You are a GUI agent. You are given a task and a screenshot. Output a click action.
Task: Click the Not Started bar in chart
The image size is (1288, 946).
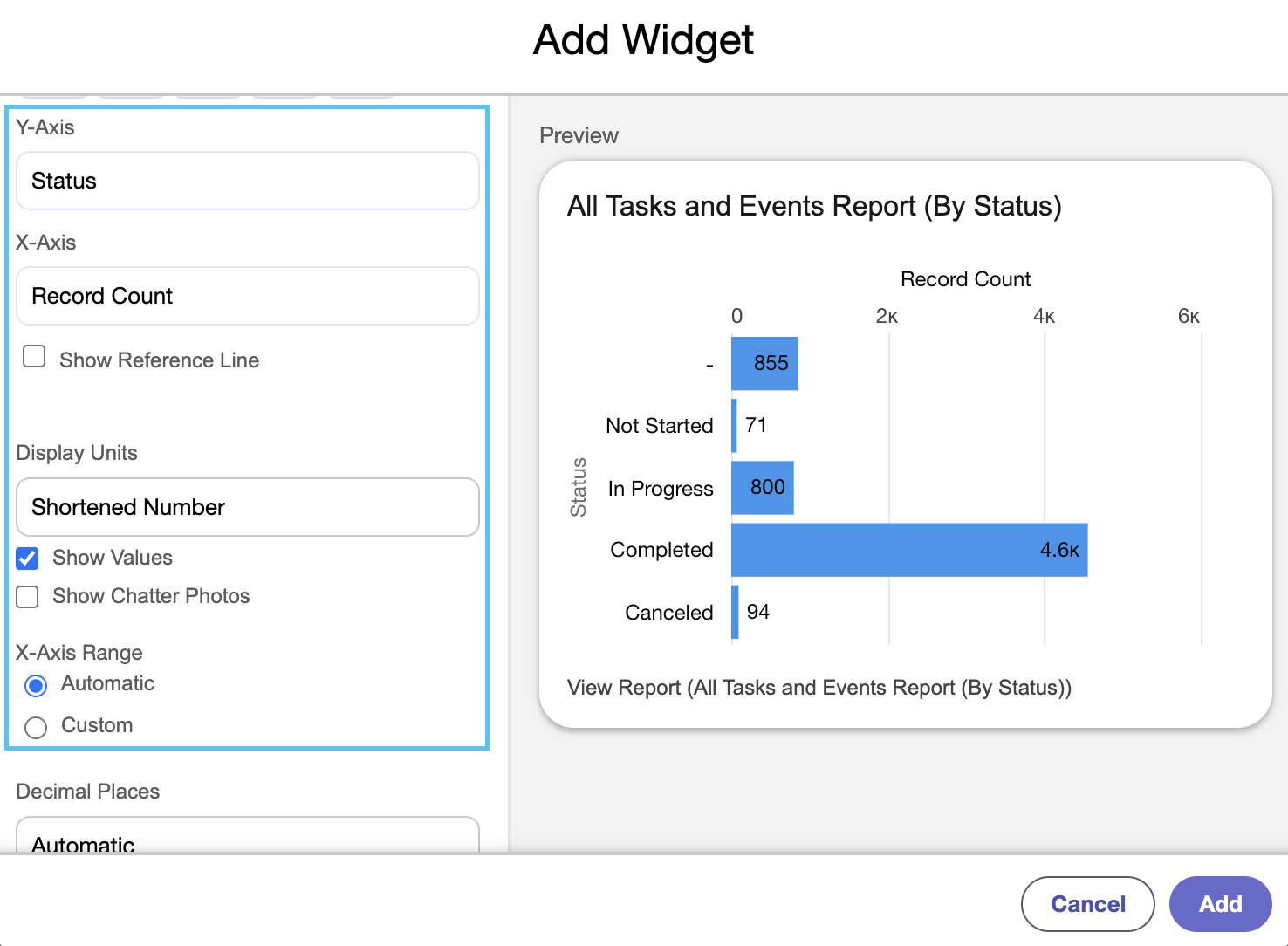(734, 426)
